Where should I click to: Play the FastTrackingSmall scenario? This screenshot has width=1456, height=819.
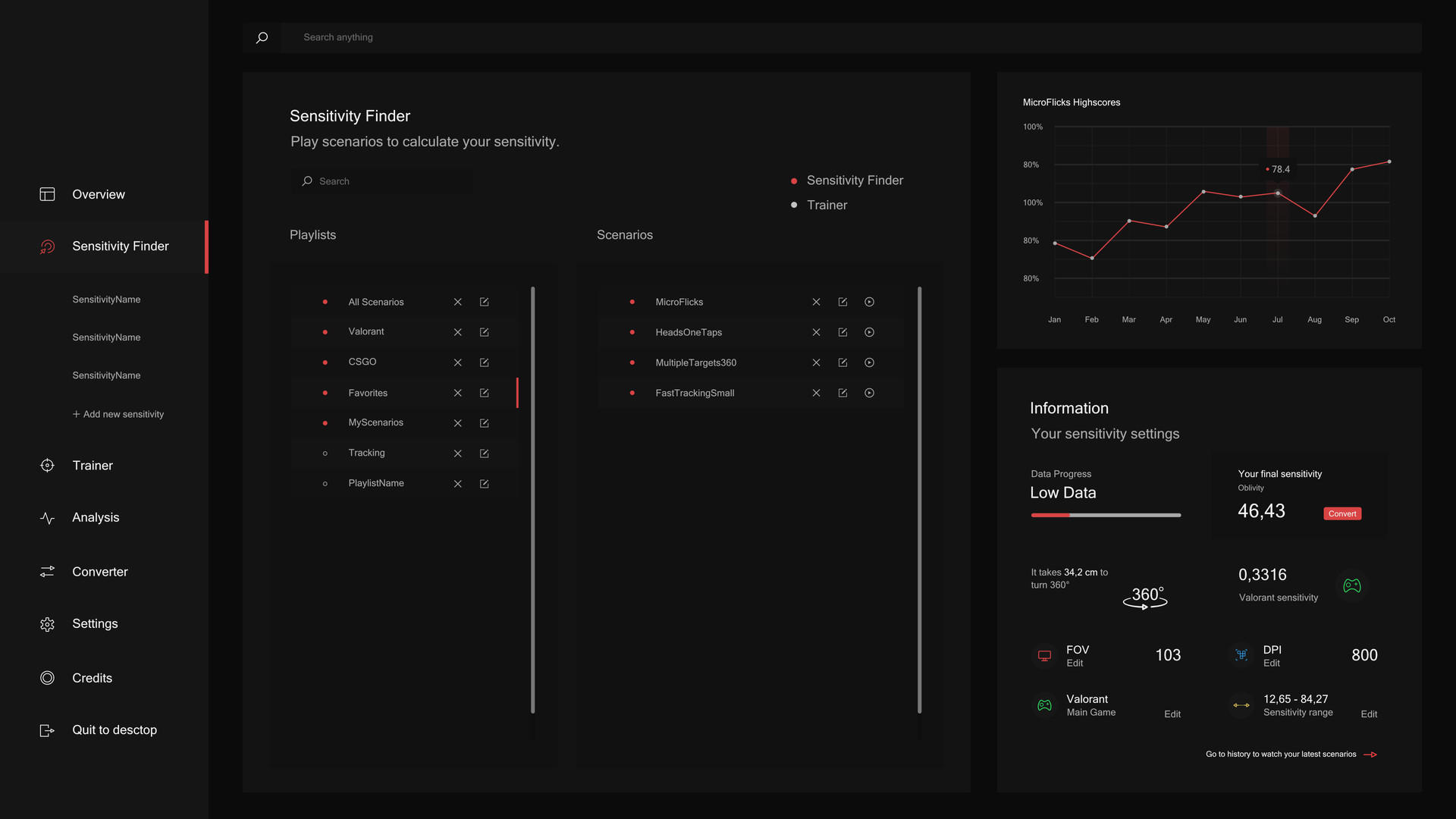point(869,393)
